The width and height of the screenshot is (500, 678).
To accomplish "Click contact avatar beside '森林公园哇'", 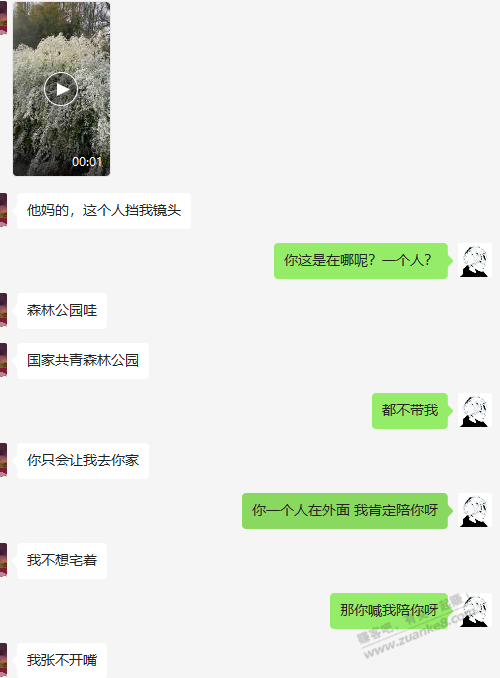I will [x=3, y=310].
